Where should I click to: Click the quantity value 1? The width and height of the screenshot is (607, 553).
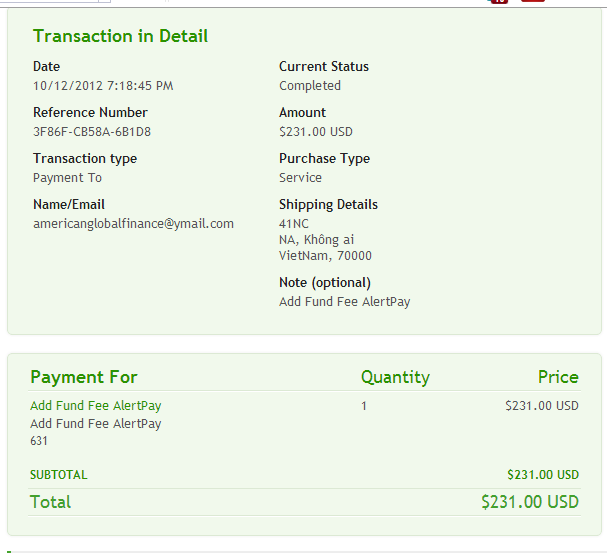(x=364, y=406)
